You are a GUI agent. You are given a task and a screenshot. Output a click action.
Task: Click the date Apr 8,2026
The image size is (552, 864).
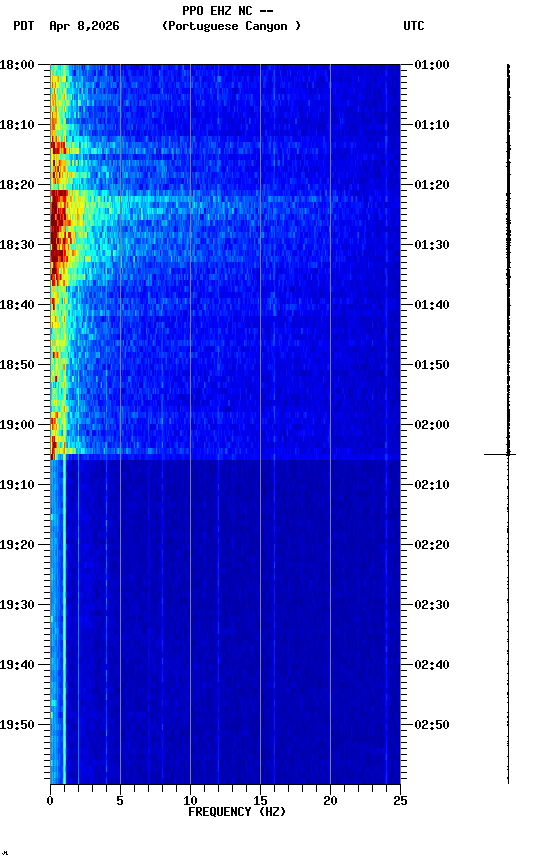click(84, 26)
